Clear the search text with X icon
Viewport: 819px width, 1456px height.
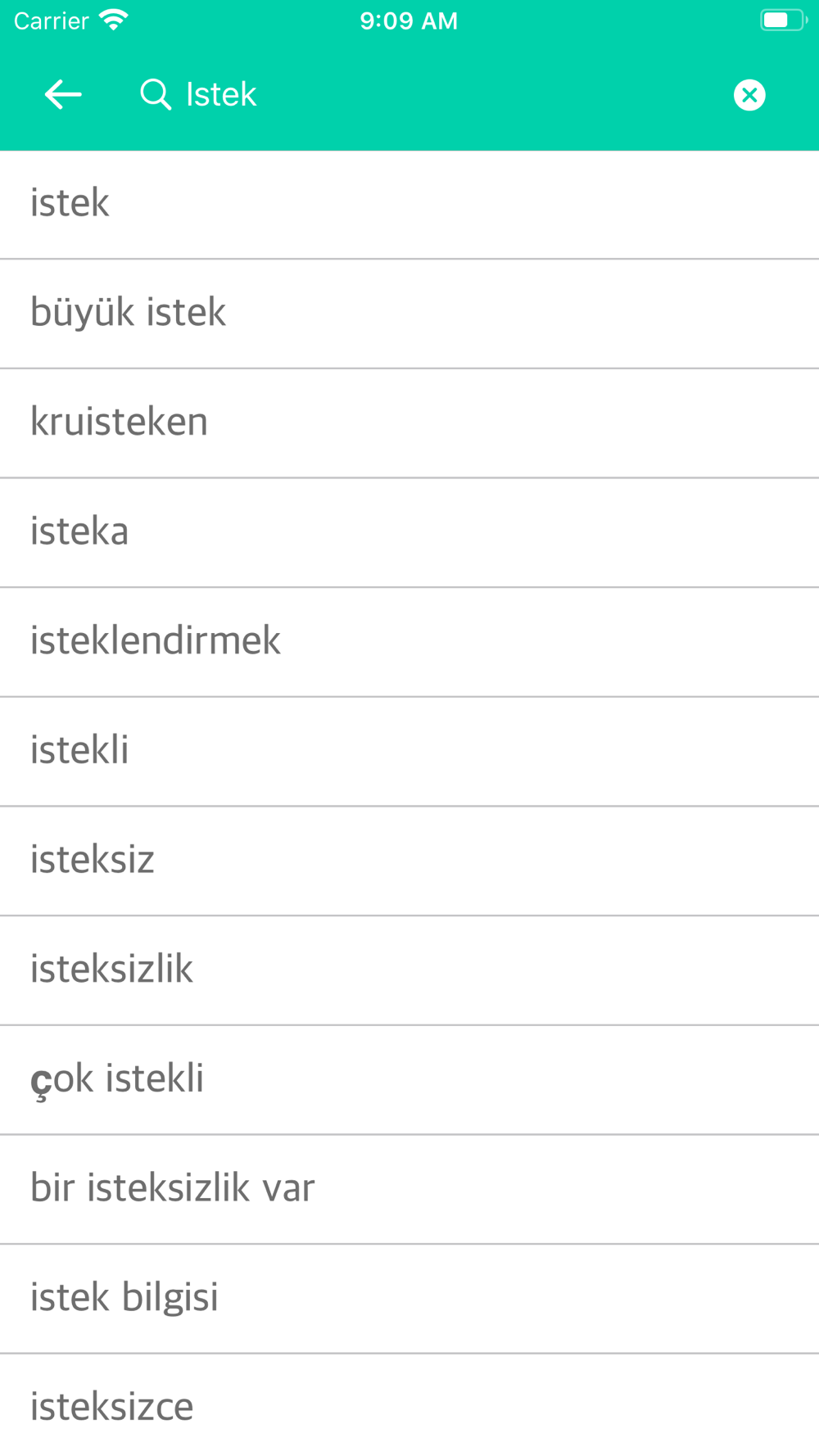coord(749,95)
